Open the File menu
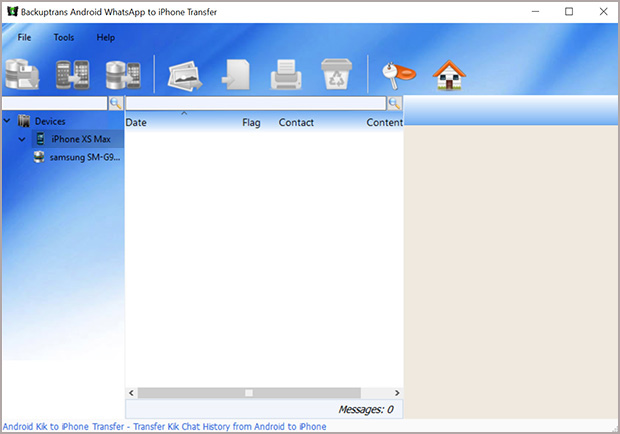Image resolution: width=620 pixels, height=434 pixels. (24, 37)
